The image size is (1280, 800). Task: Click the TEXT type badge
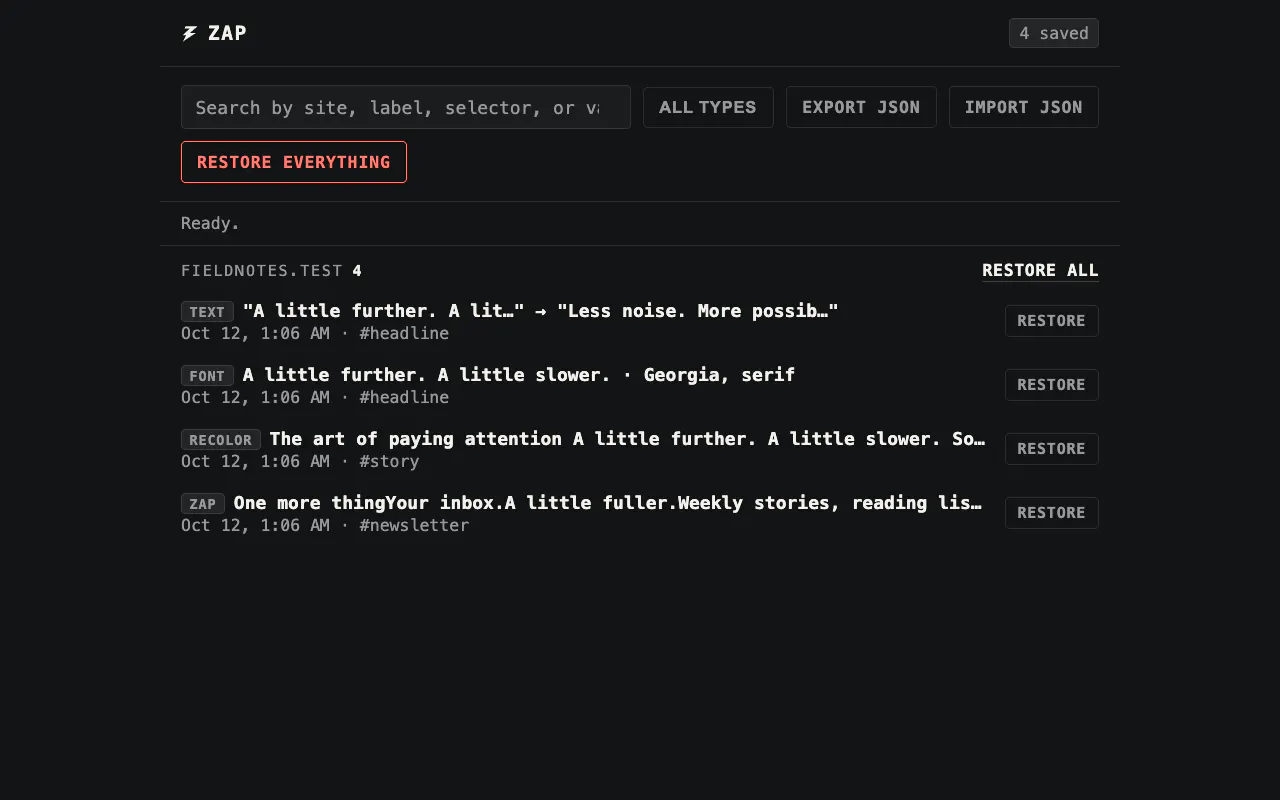[x=207, y=312]
